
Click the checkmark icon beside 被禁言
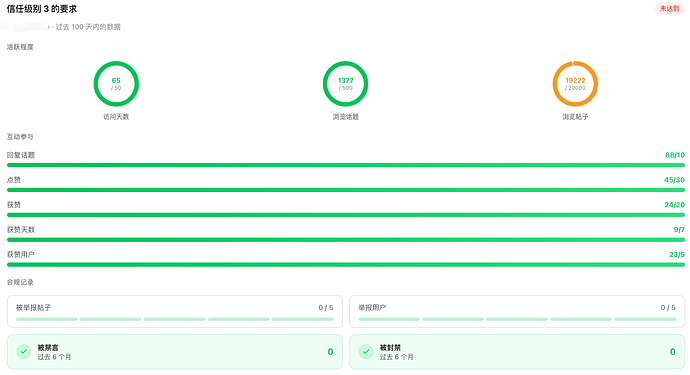tap(24, 351)
